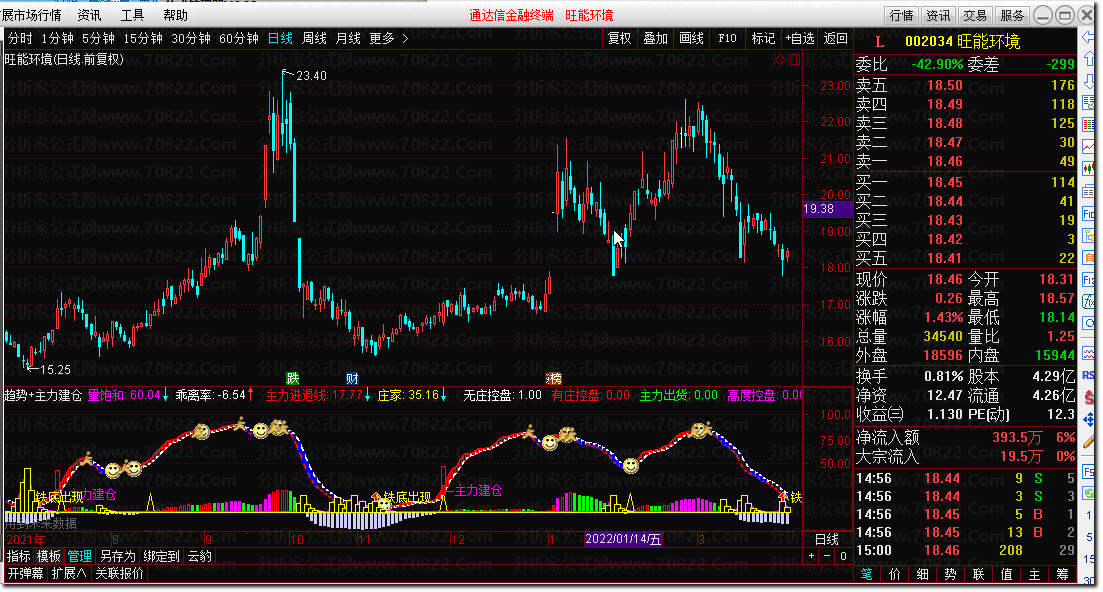Open F10 company info

tap(727, 39)
